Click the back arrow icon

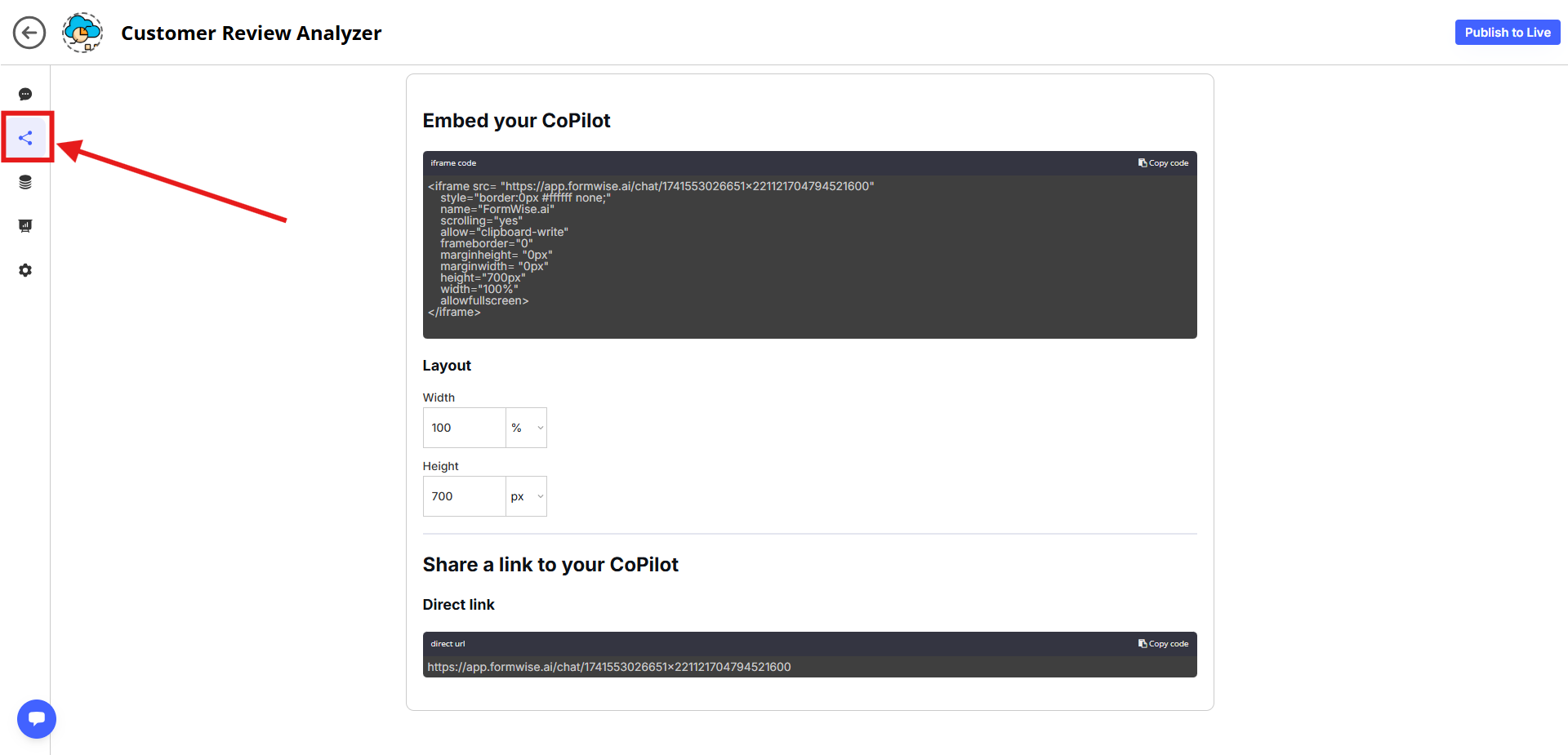29,33
